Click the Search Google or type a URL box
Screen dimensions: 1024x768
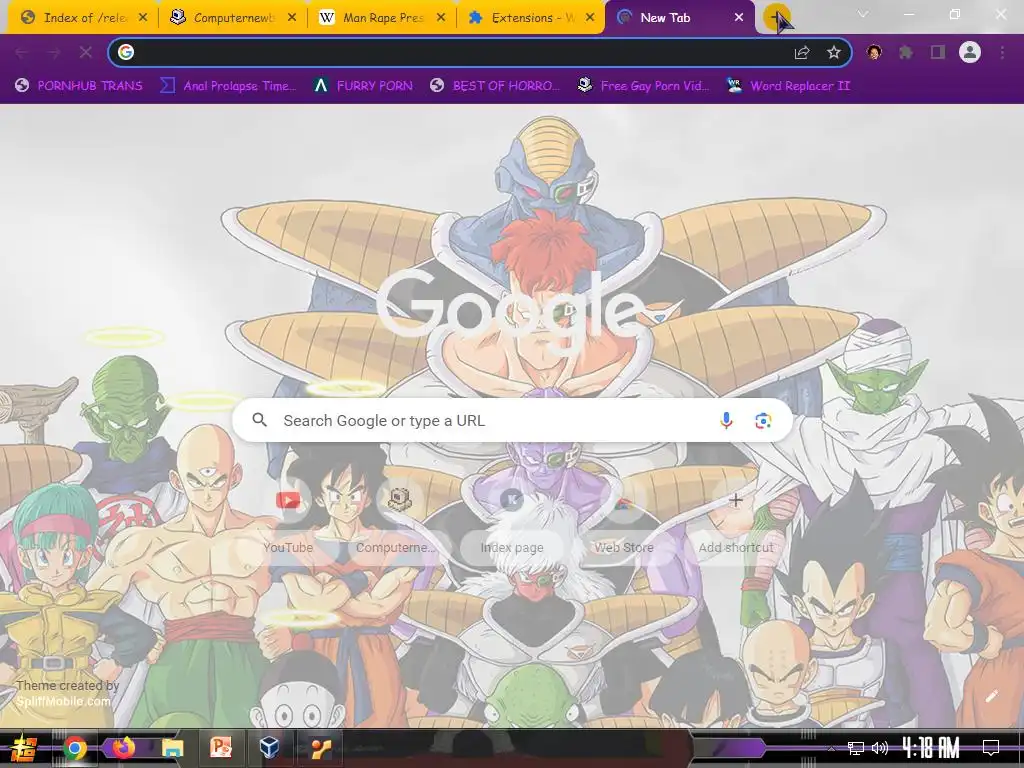513,421
